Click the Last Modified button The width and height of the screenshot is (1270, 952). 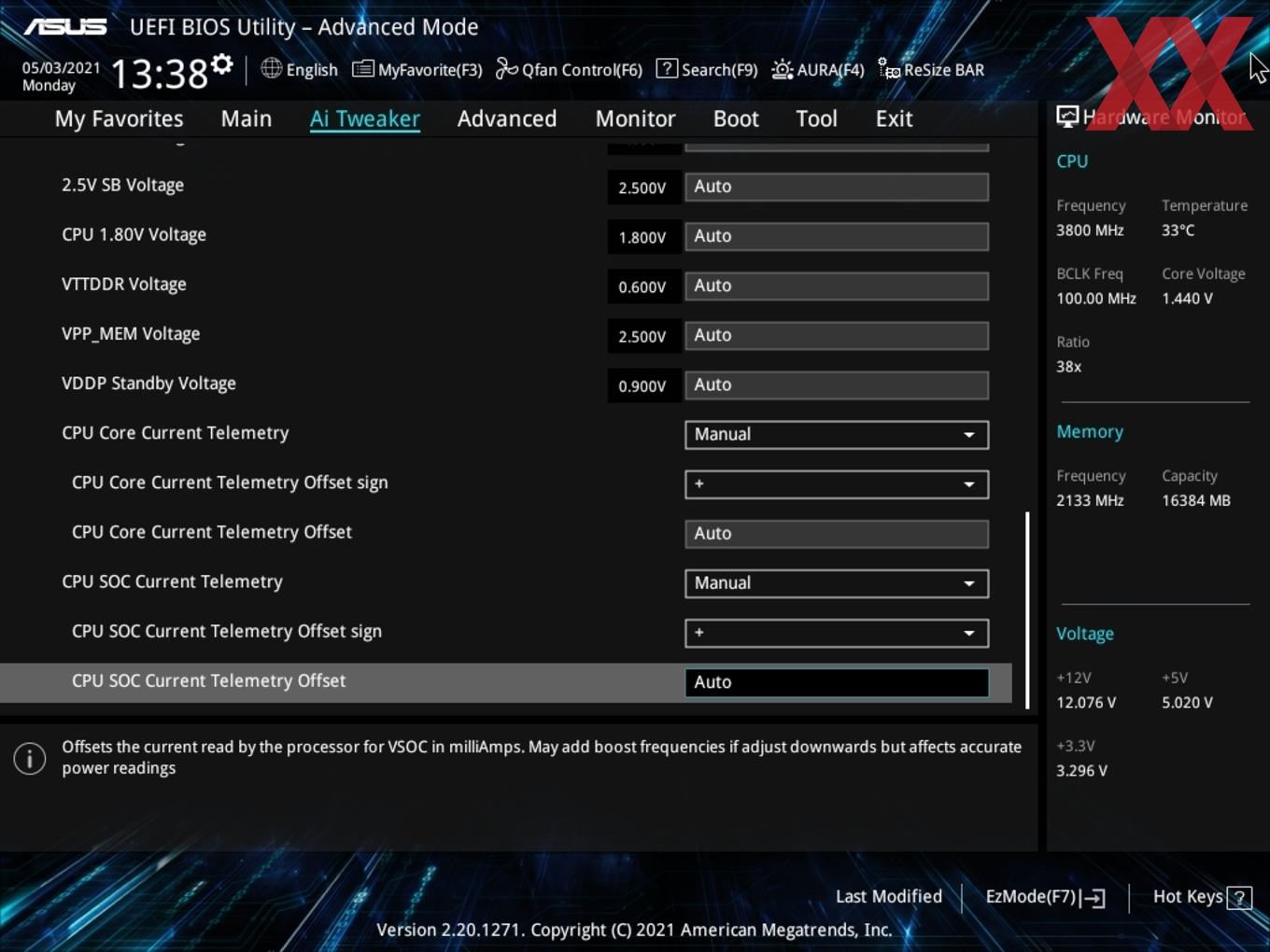click(889, 897)
